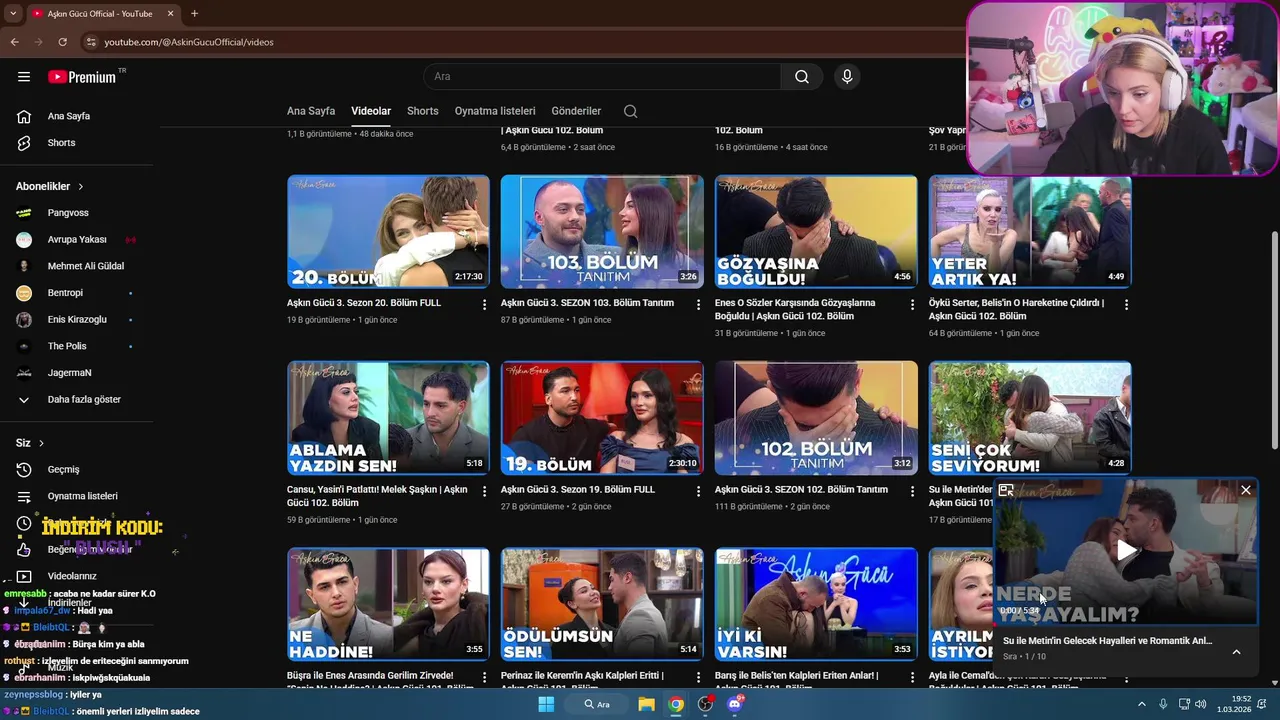Expand the miniplayer to full watch page
Image resolution: width=1280 pixels, height=720 pixels.
(x=1006, y=490)
